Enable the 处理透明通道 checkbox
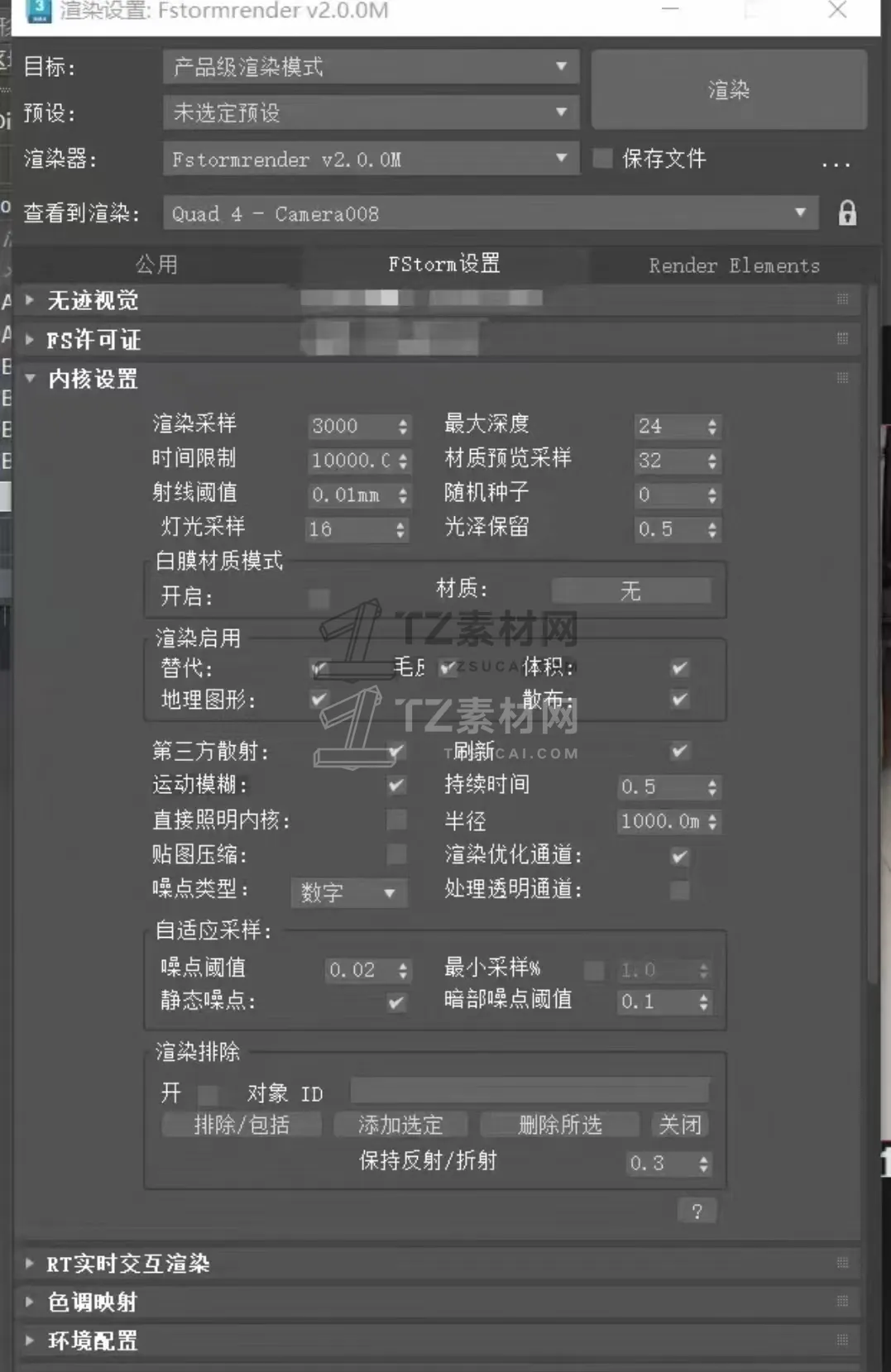Screen dimensions: 891x1372 point(680,890)
